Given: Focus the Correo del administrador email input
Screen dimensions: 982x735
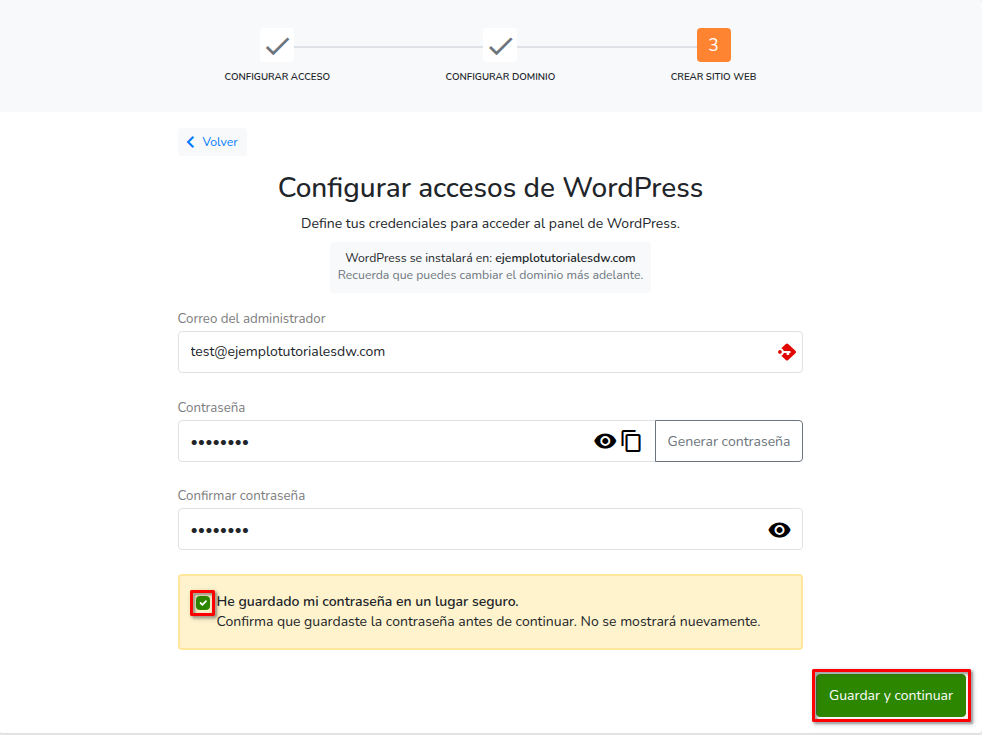Looking at the screenshot, I should [470, 352].
